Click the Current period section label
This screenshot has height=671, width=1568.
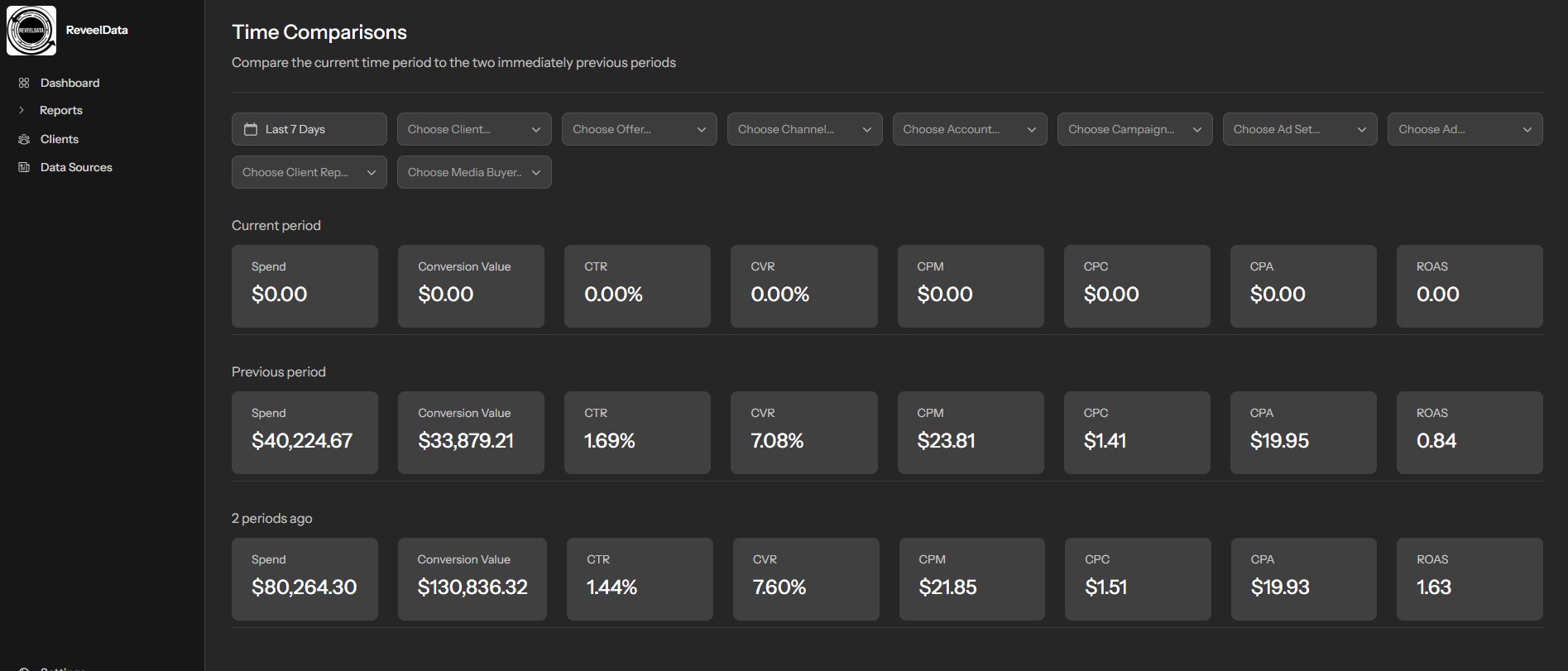tap(276, 225)
